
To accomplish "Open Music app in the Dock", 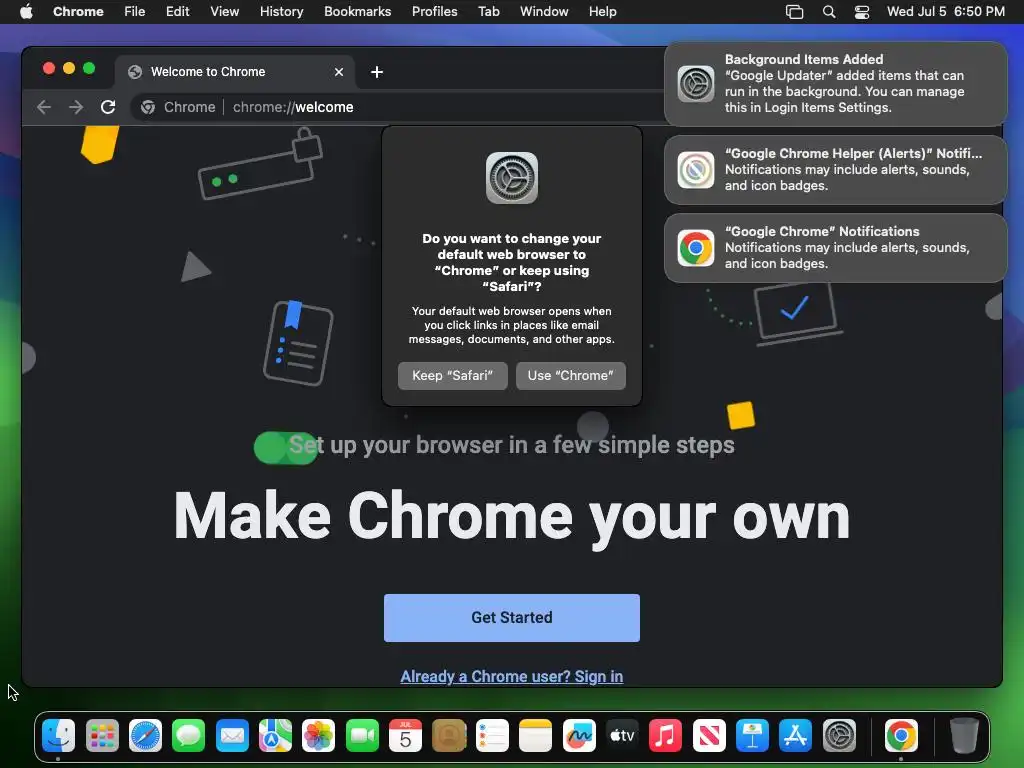I will (x=665, y=735).
